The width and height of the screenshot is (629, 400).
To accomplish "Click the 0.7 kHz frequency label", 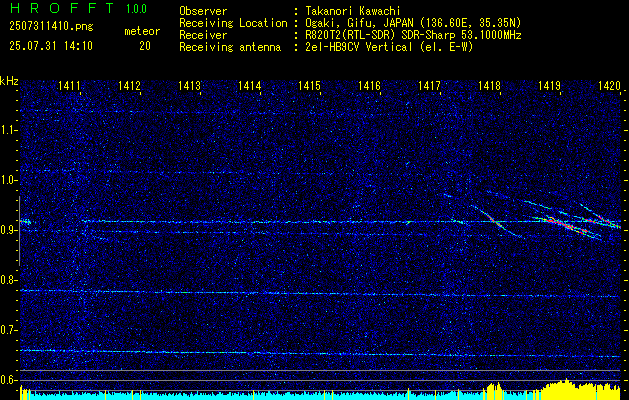I will tap(9, 330).
